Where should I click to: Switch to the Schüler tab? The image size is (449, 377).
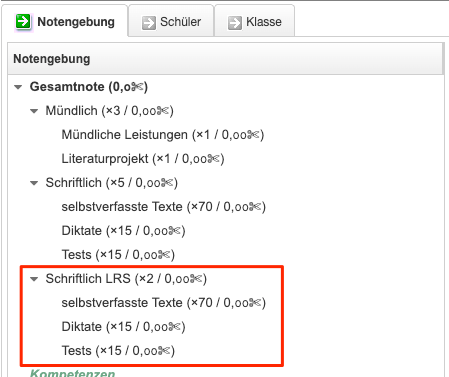(171, 21)
